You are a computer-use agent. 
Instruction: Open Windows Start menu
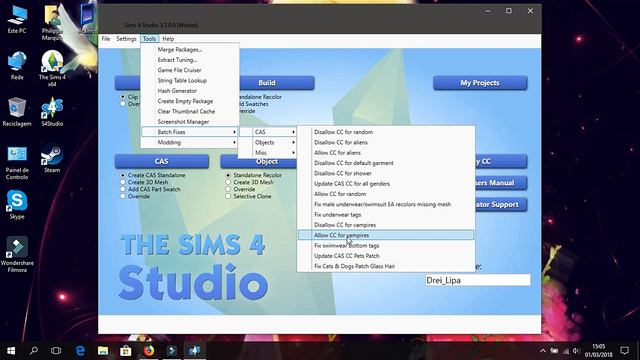[x=11, y=351]
